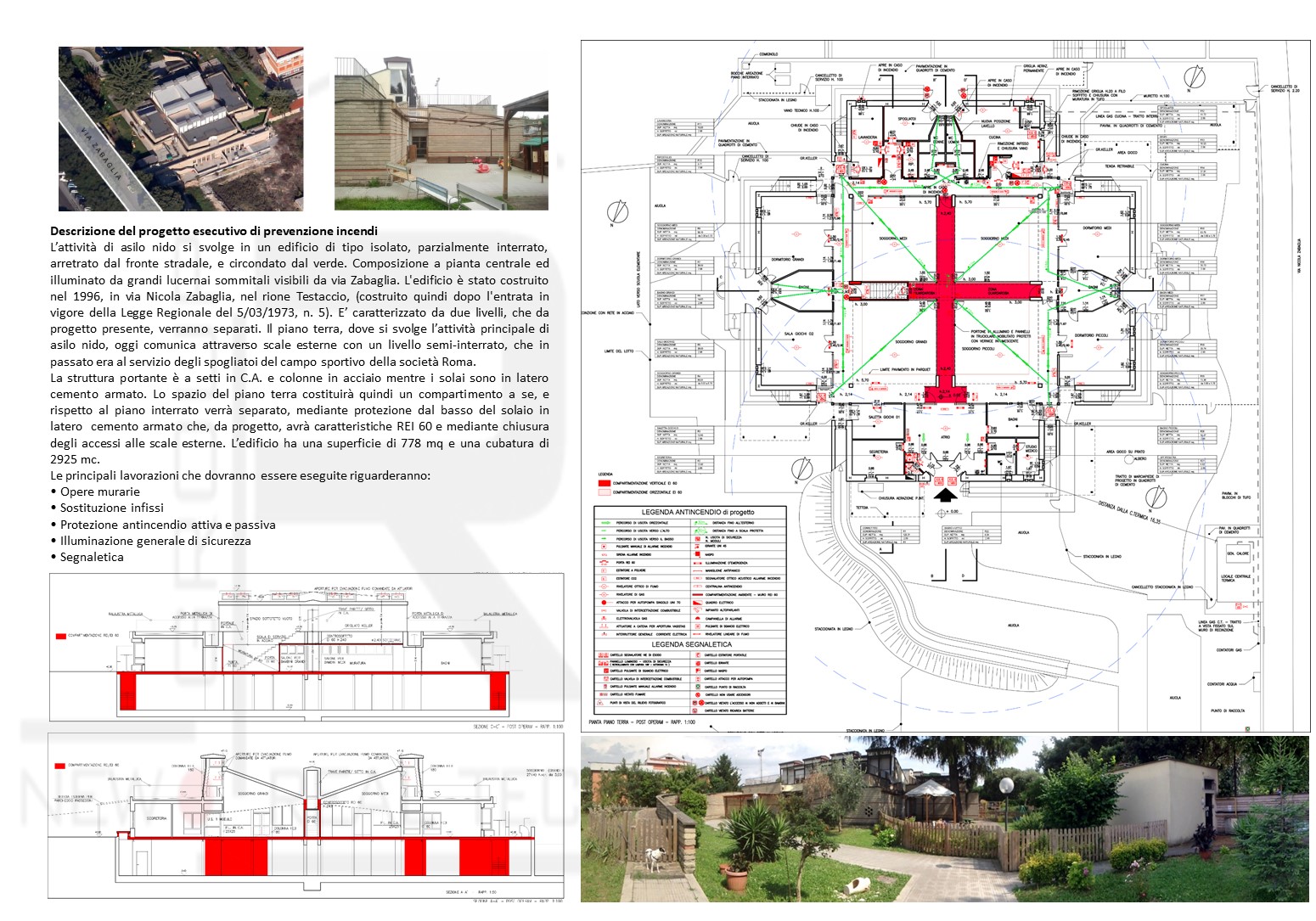1316x921 pixels.
Task: Click the green 'Percorso di uscita orizzontale' legend symbol
Action: (x=605, y=523)
